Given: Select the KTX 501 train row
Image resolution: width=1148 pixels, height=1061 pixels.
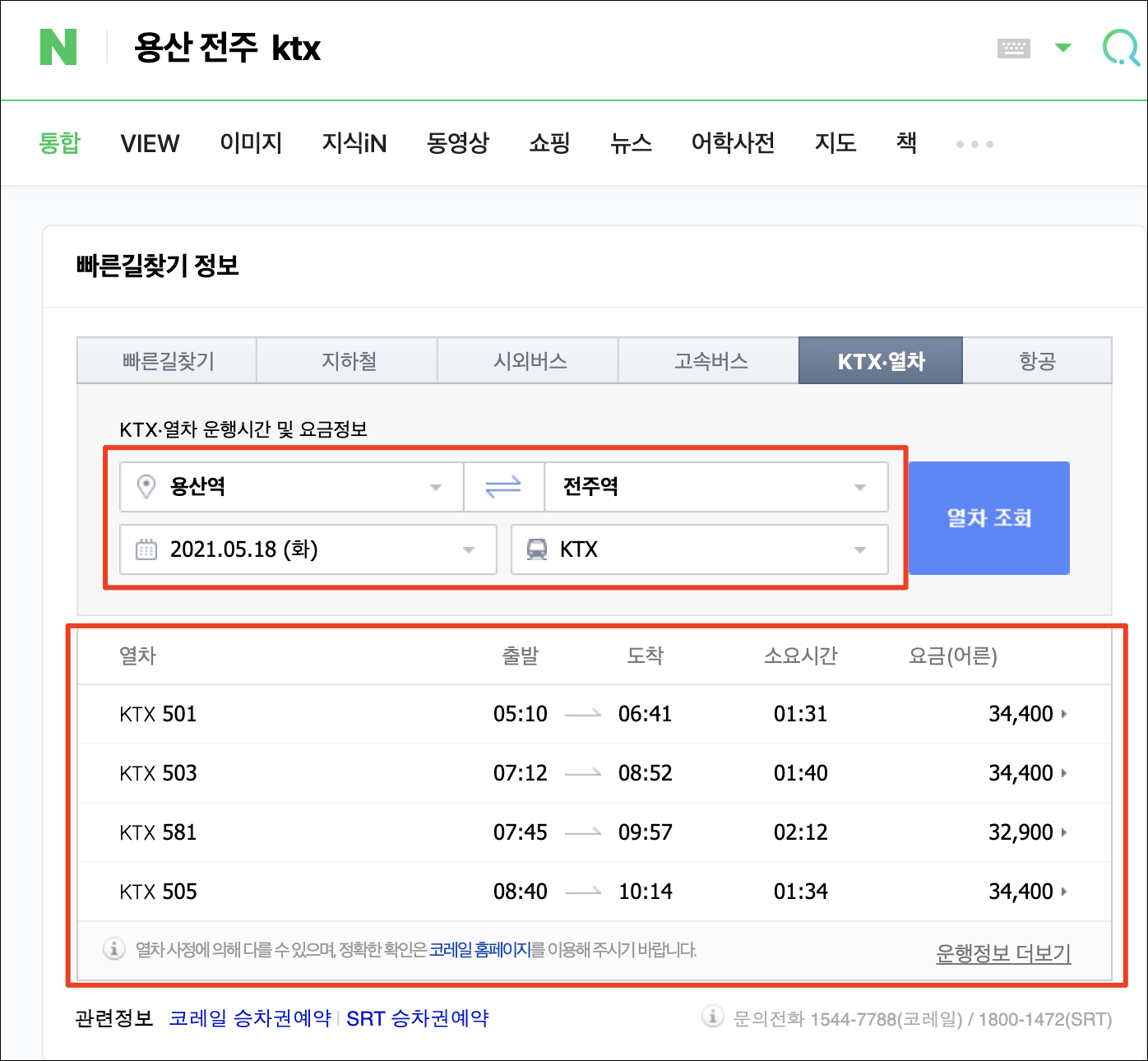Looking at the screenshot, I should [x=595, y=714].
